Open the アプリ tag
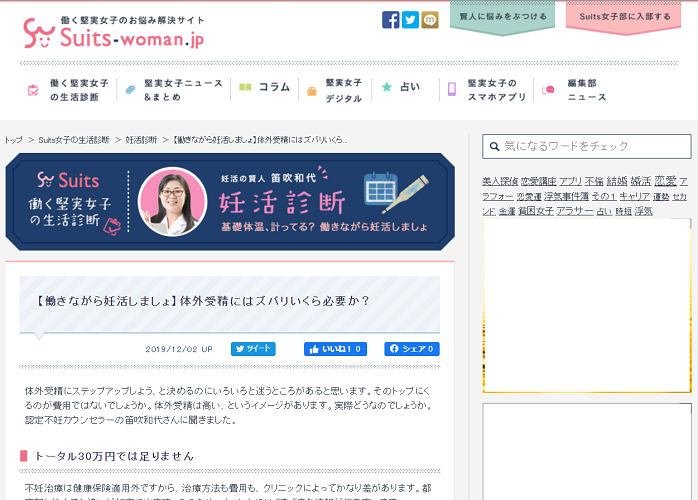Viewport: 698px width, 500px height. click(x=570, y=181)
